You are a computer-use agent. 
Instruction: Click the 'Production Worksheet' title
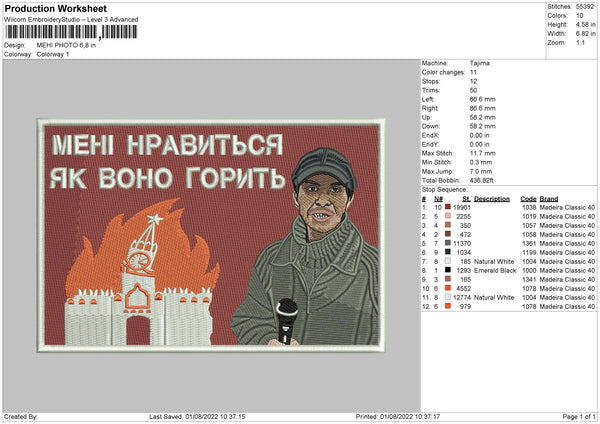pyautogui.click(x=56, y=8)
